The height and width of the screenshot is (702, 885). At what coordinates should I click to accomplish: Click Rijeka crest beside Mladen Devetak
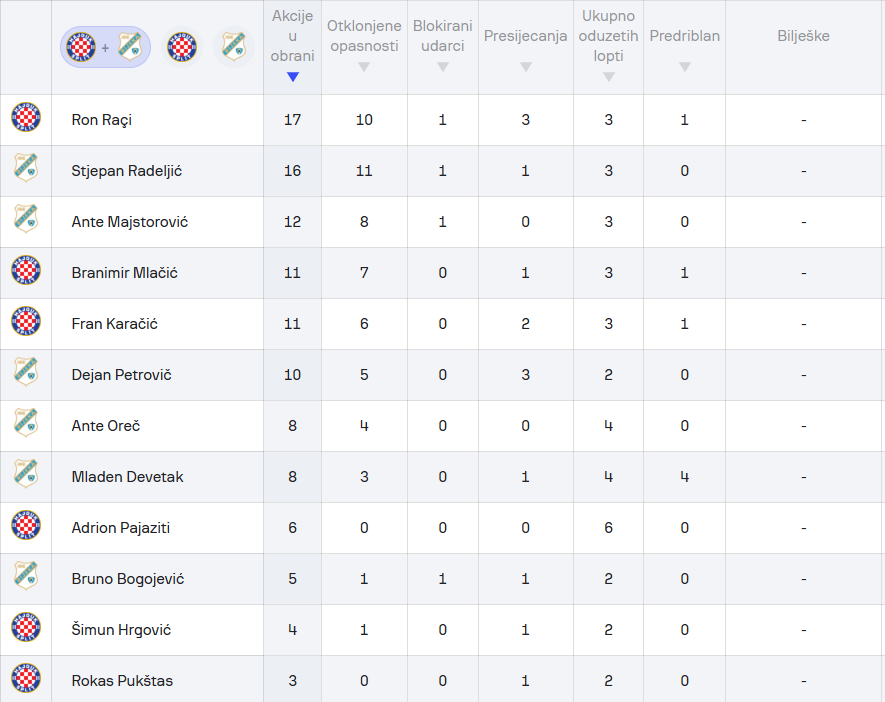(x=26, y=474)
